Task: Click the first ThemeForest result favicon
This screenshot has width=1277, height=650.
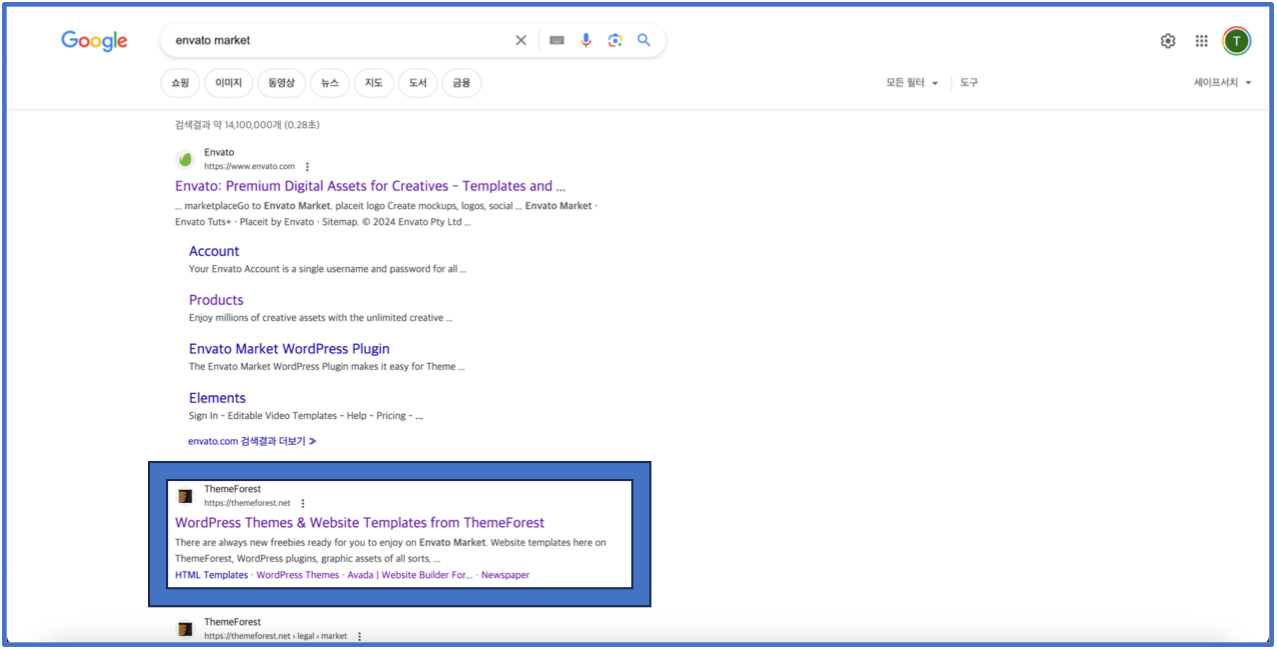Action: tap(185, 496)
